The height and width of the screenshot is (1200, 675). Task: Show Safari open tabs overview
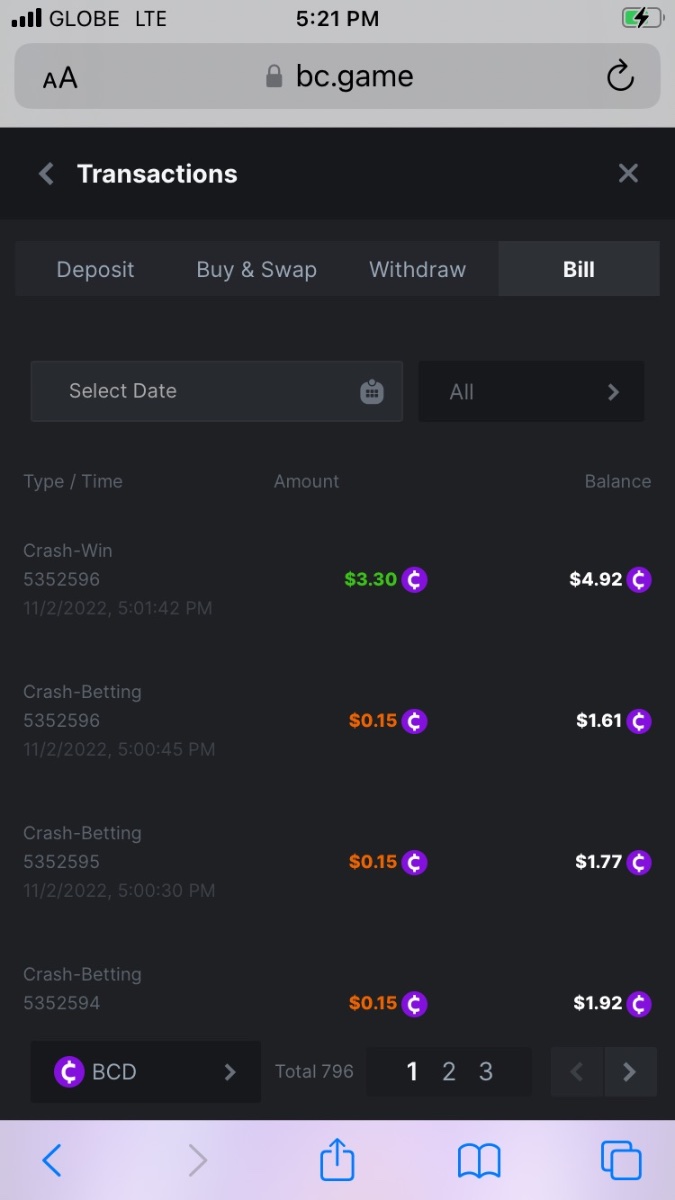[x=620, y=1160]
